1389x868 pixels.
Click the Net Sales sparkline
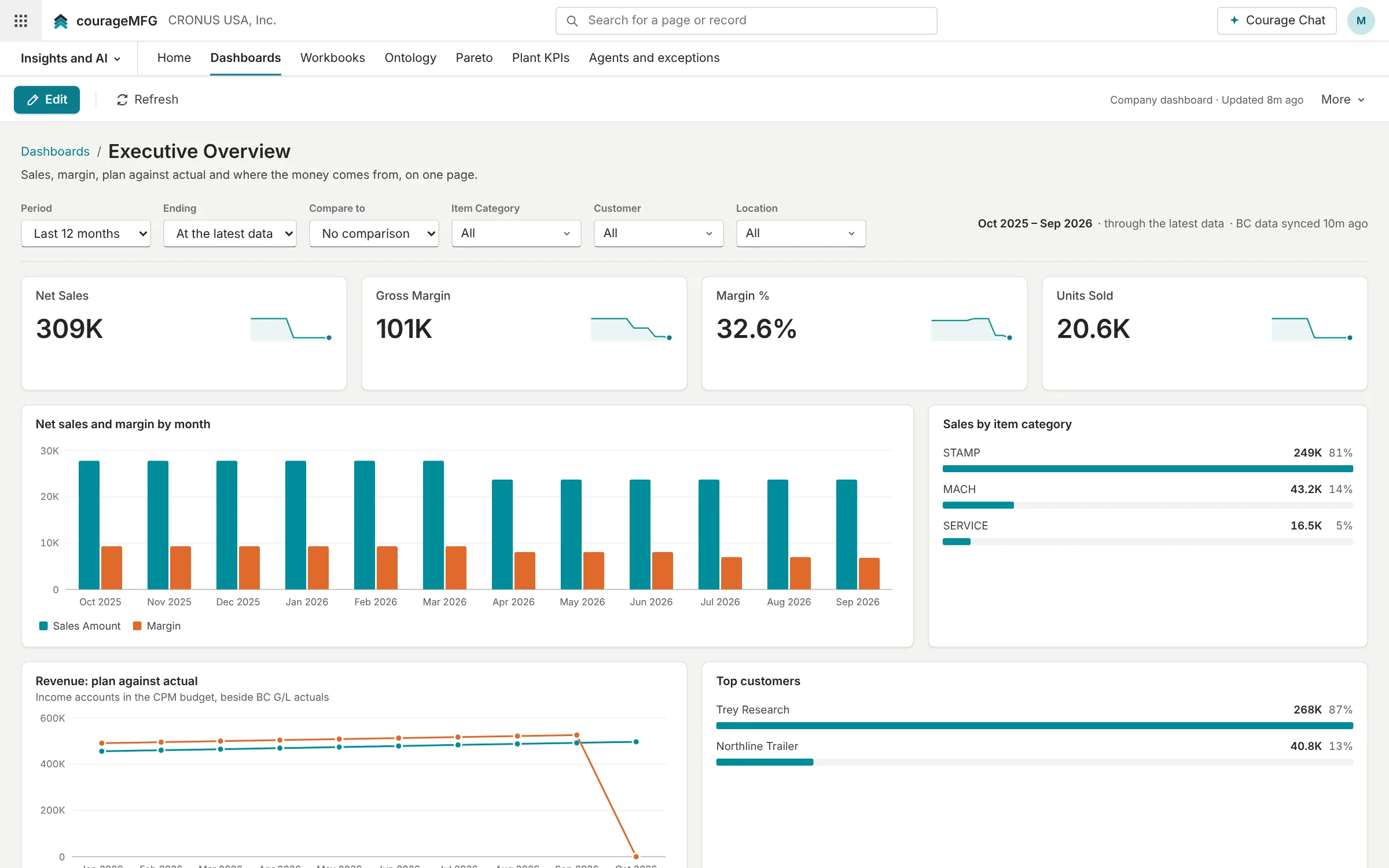point(291,328)
